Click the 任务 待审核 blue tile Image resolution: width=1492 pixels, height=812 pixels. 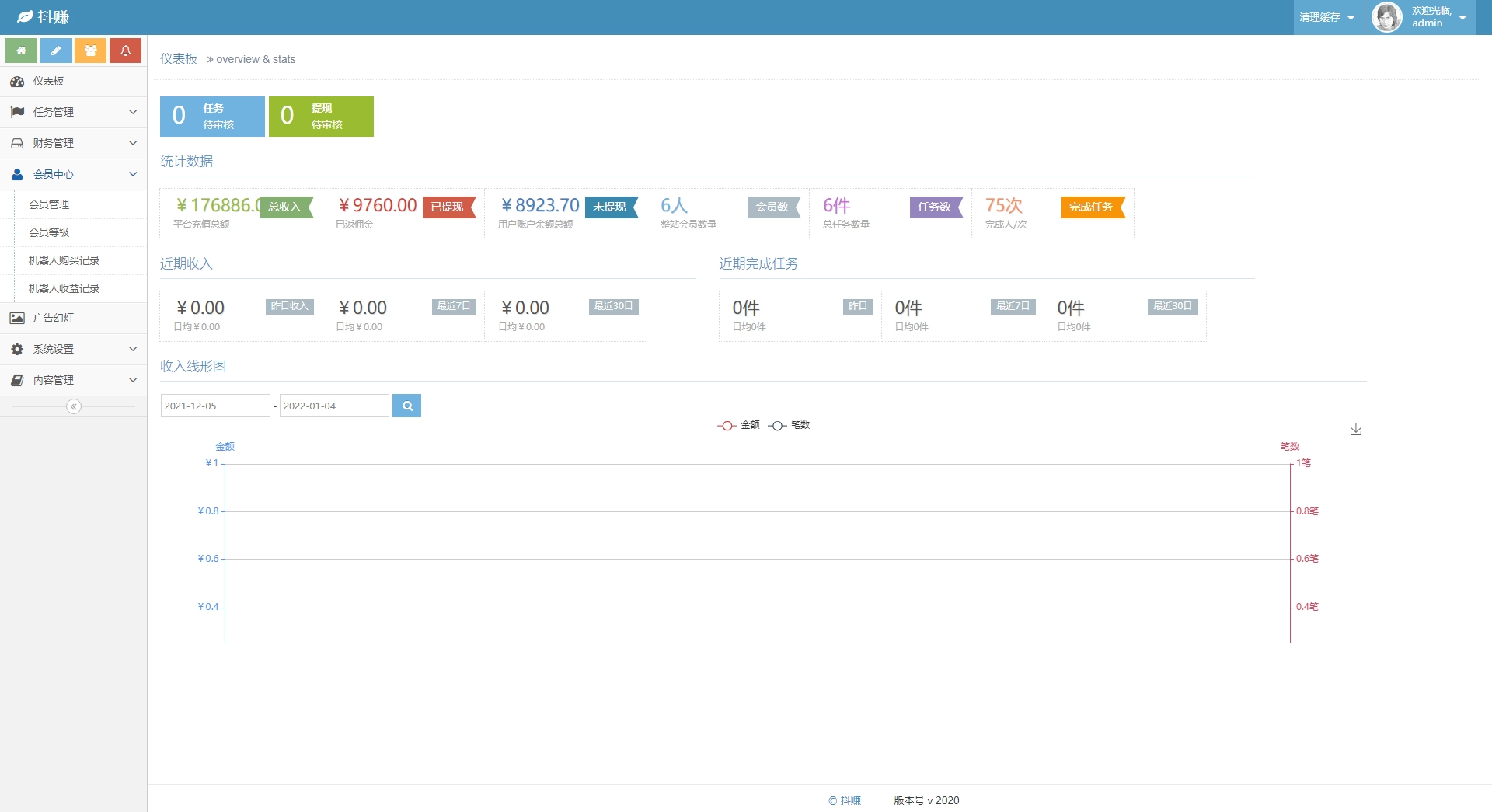[212, 117]
